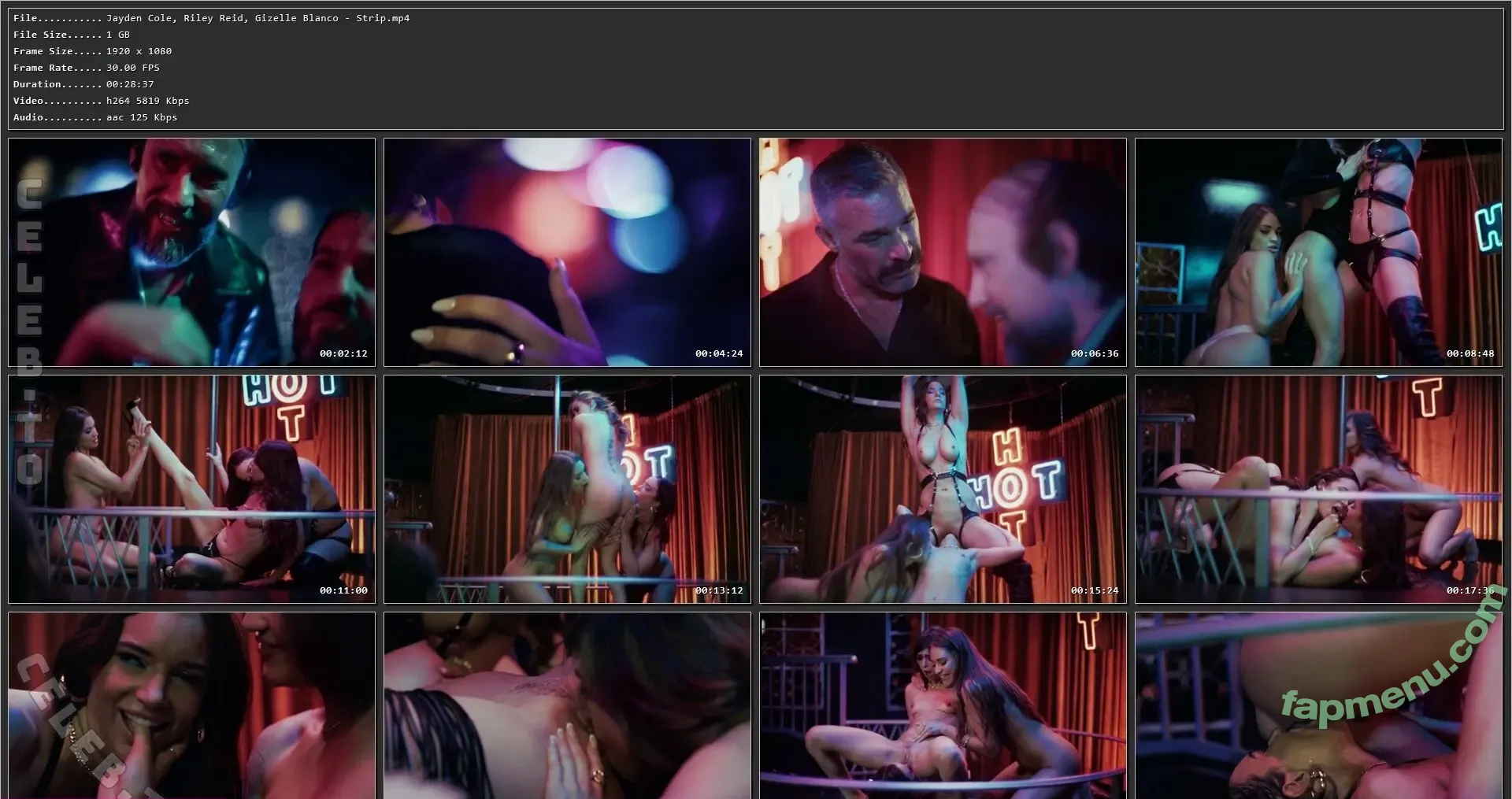Image resolution: width=1512 pixels, height=799 pixels.
Task: Select the frame marked 00:04:24
Action: (567, 252)
